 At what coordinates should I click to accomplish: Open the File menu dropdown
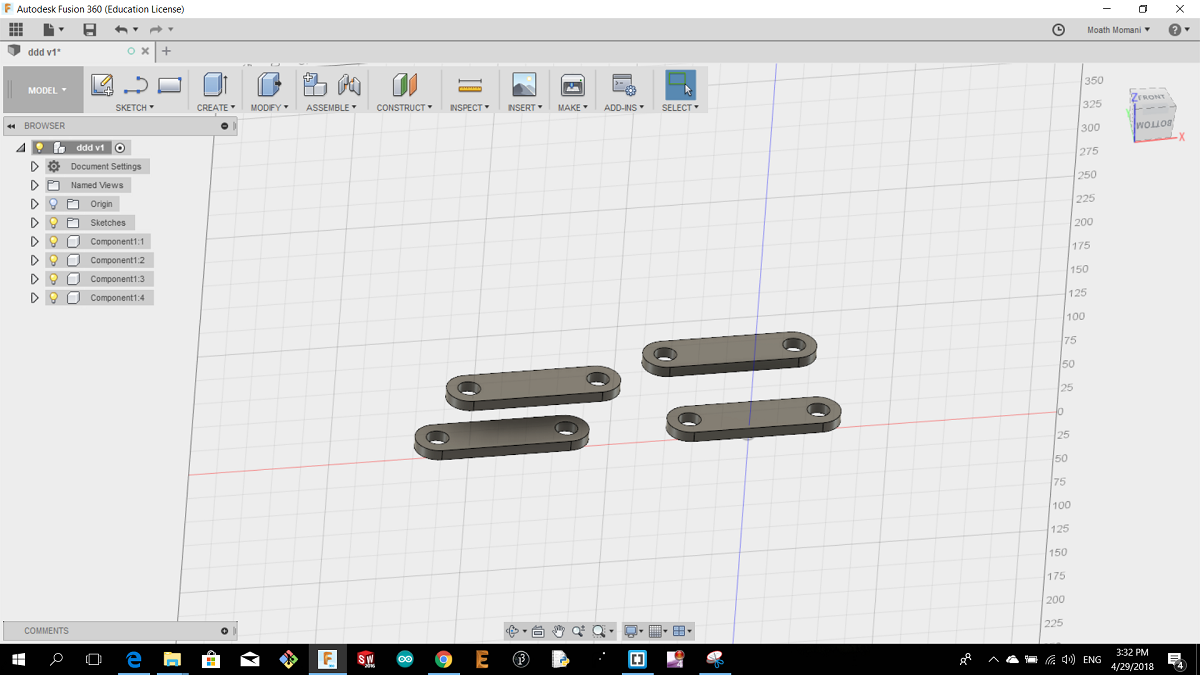[x=53, y=30]
